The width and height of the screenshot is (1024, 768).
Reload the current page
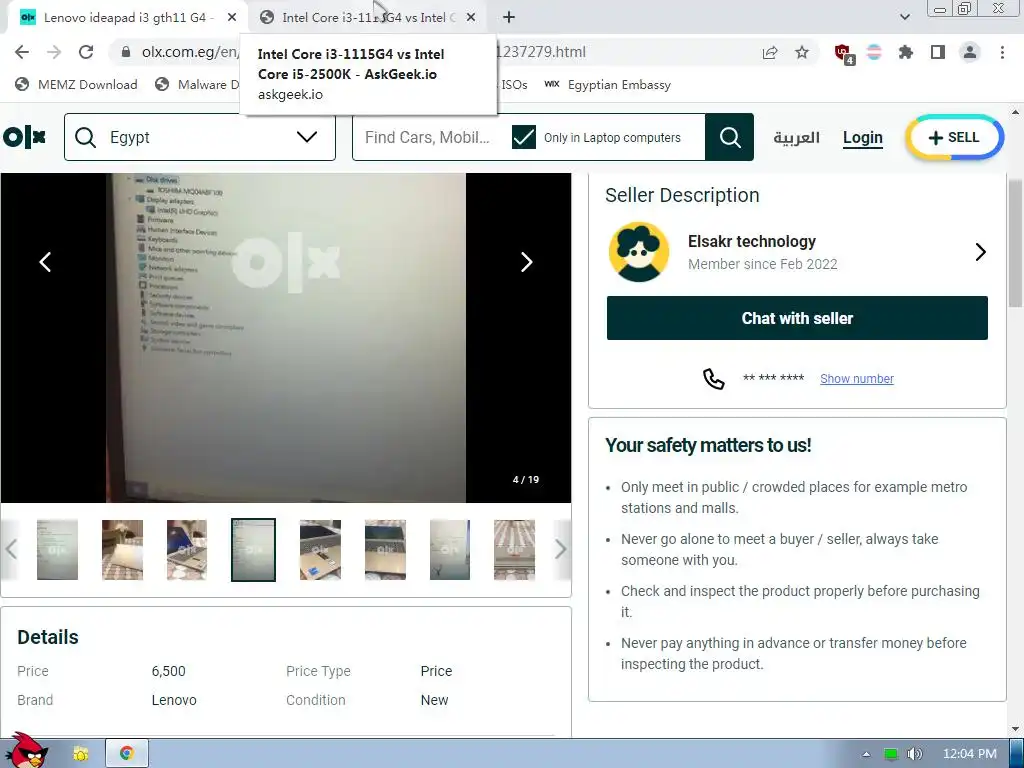tap(86, 52)
